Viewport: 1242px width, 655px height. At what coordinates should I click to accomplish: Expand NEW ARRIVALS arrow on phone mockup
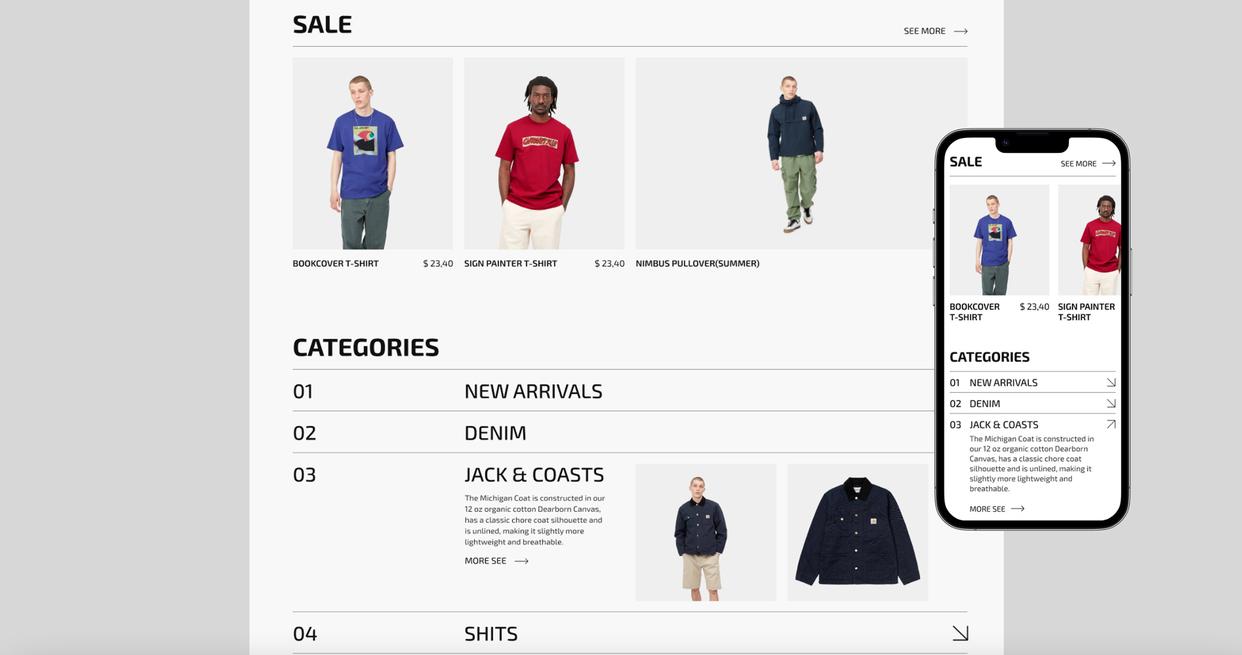point(1111,383)
